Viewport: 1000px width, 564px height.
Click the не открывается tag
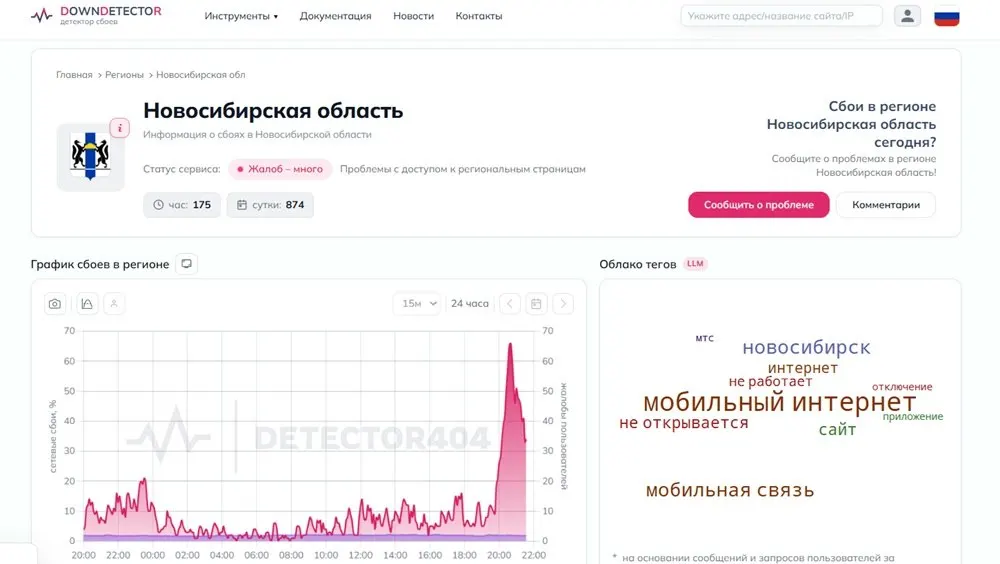click(x=684, y=422)
